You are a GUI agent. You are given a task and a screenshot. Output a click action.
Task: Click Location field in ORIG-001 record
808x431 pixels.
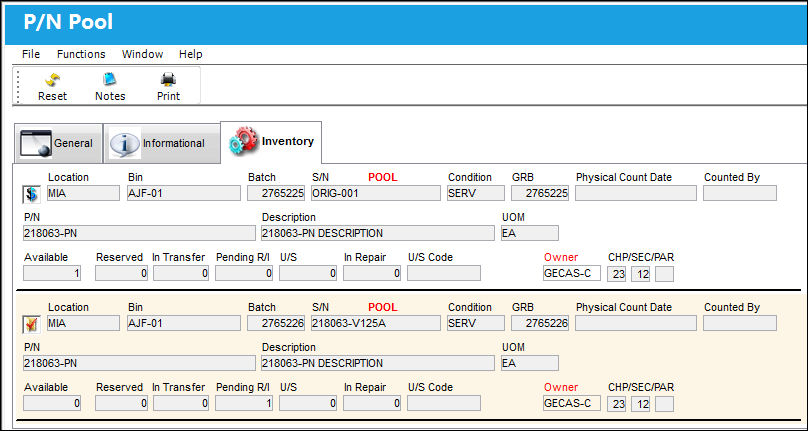tap(83, 193)
